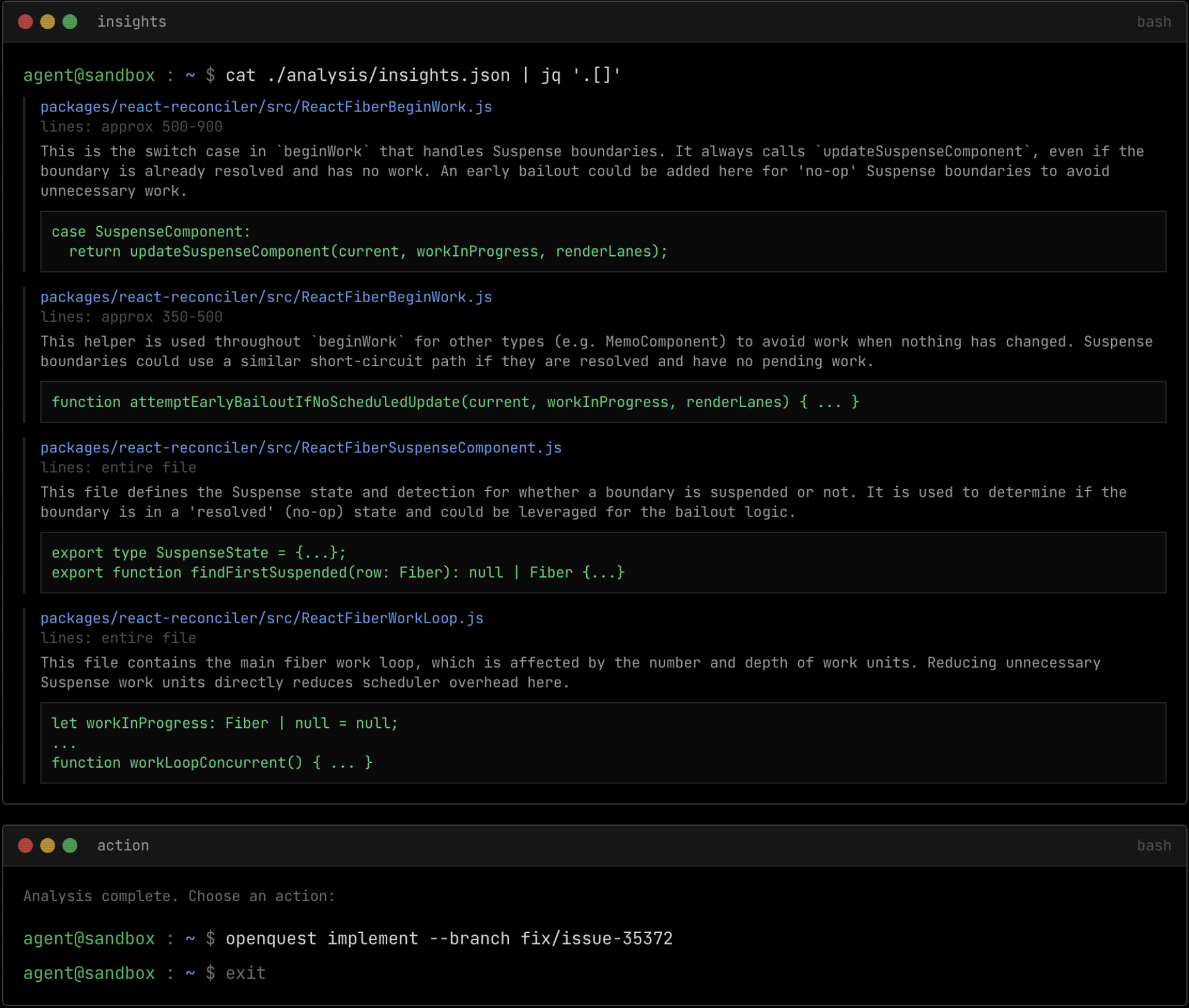Click the green maximize dot on insights window

[70, 22]
